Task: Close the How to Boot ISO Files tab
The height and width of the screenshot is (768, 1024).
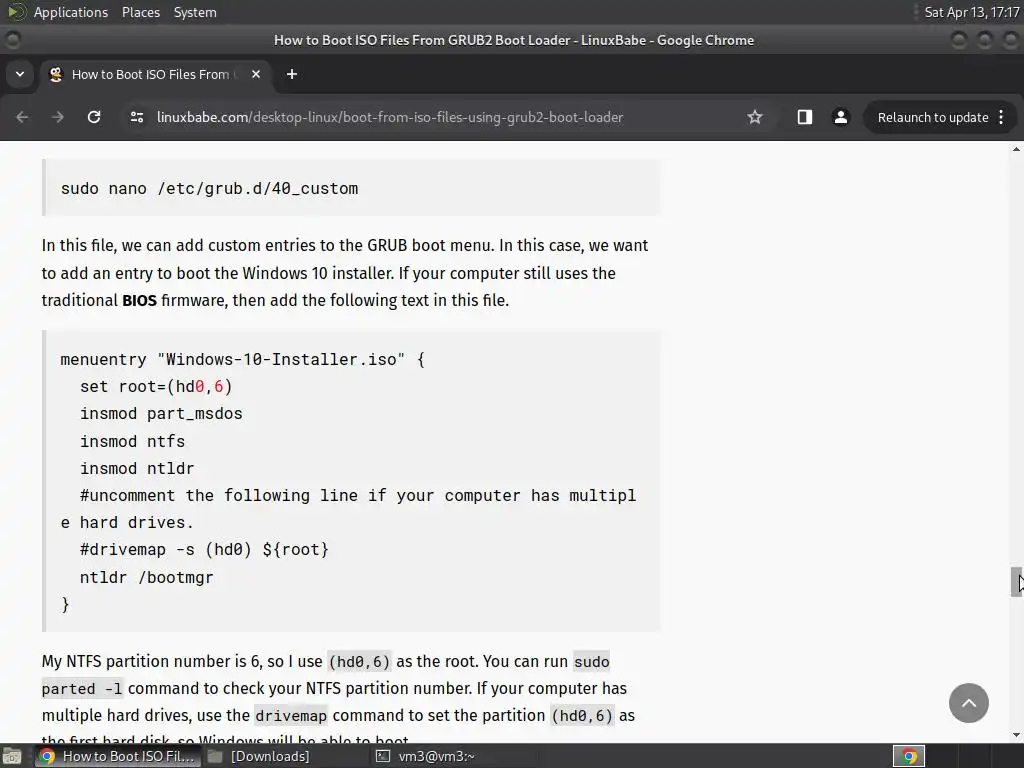Action: click(x=256, y=74)
